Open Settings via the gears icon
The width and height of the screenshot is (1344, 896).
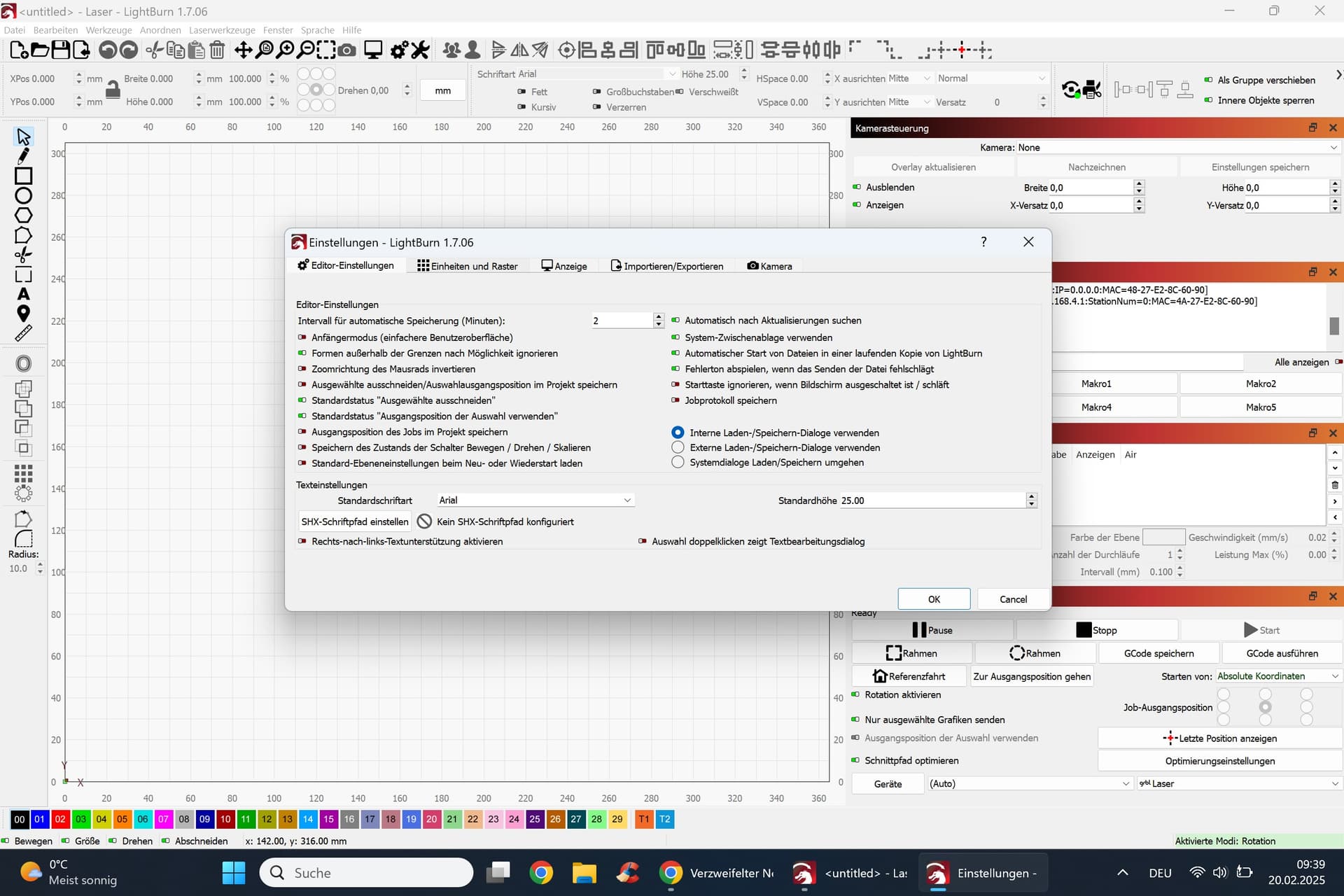[x=399, y=50]
